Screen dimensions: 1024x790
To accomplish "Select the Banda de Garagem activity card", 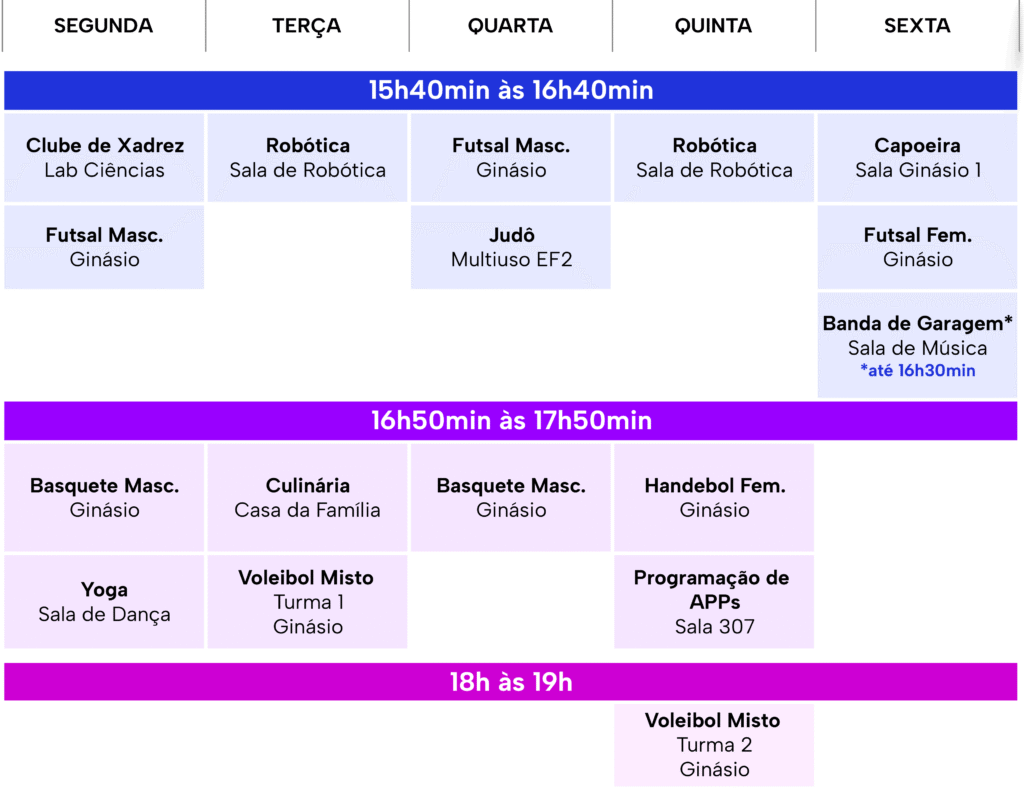I will click(918, 345).
